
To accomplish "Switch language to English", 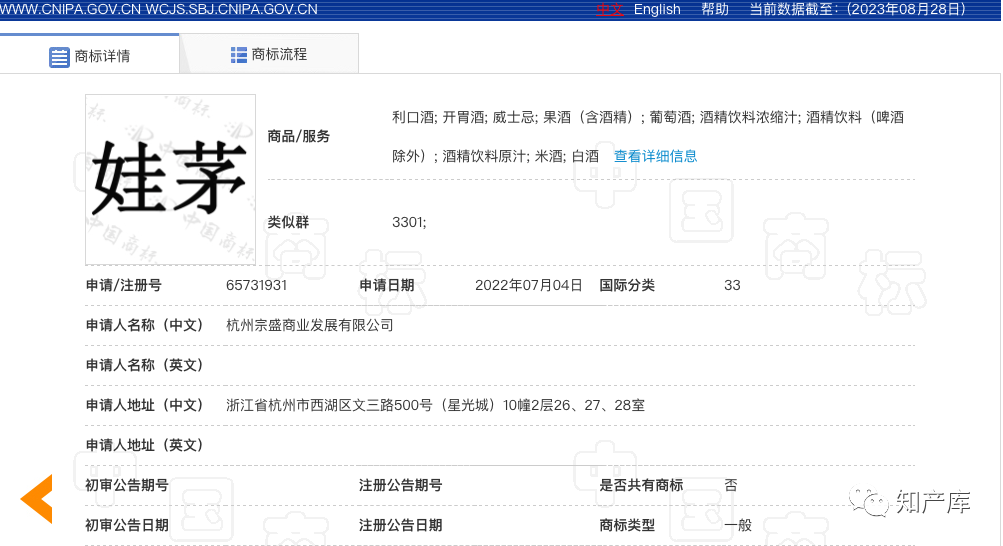I will coord(657,9).
